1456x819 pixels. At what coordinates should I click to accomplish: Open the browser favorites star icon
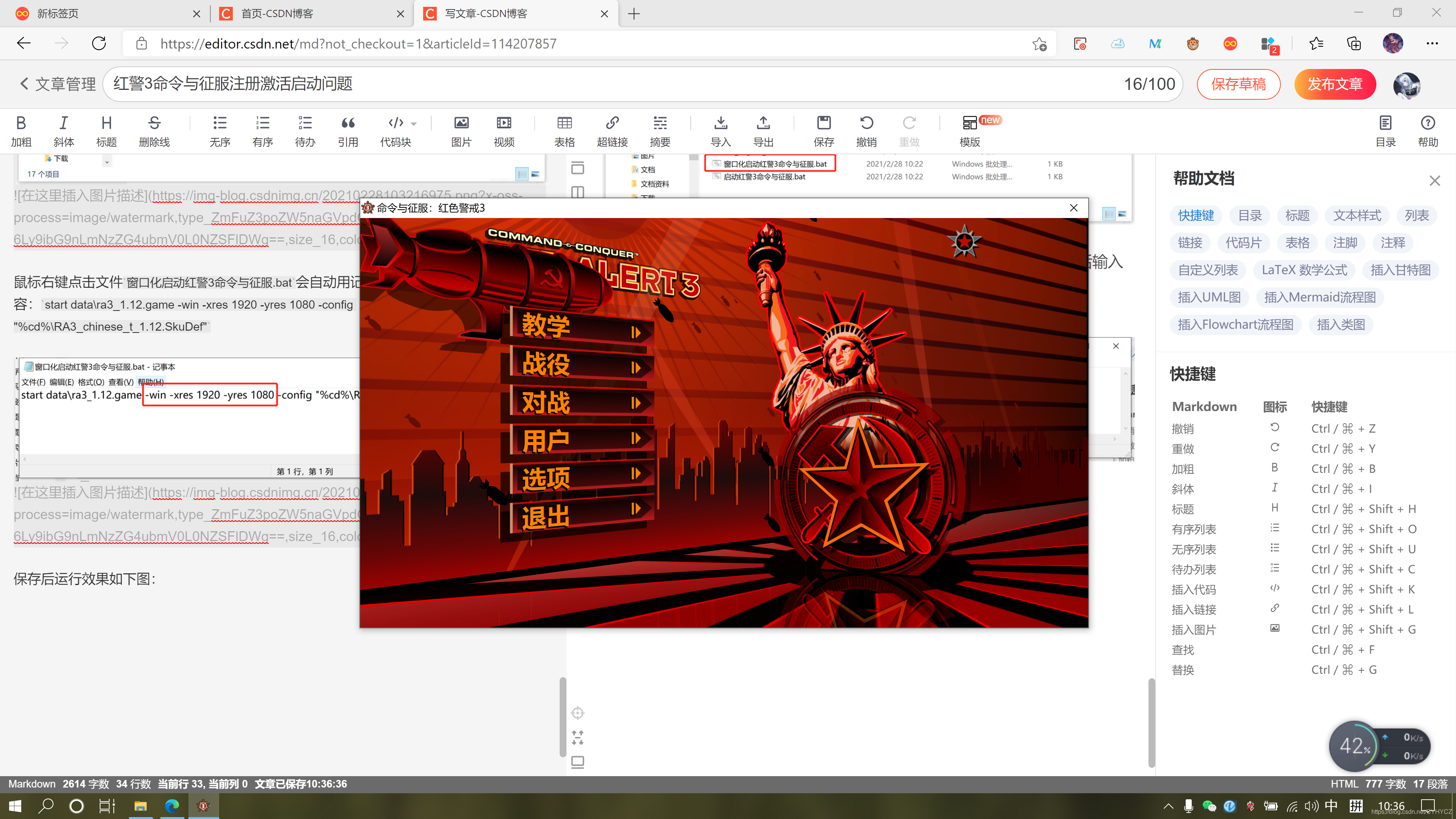1316,44
